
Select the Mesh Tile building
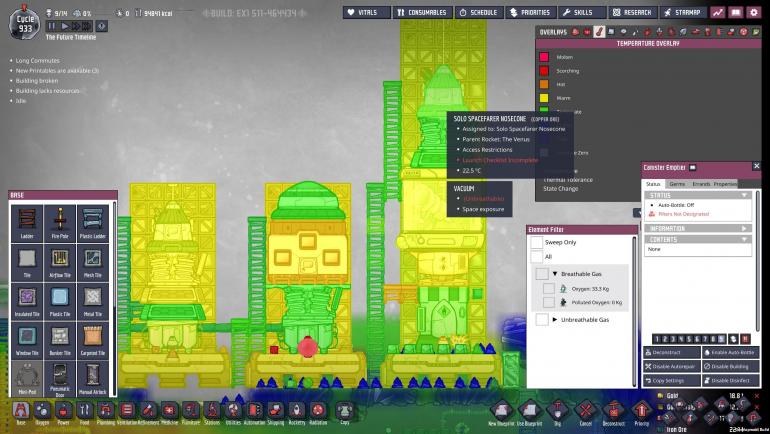point(93,262)
